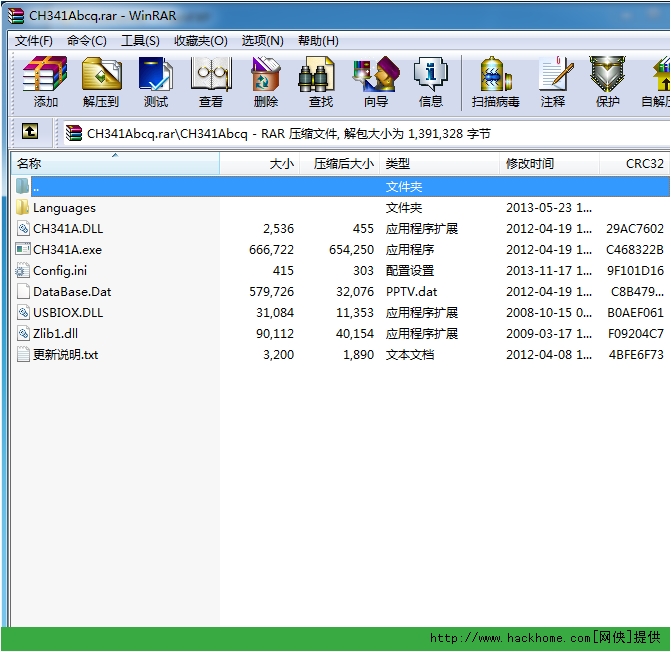Open the 工具(S) menu
The height and width of the screenshot is (652, 671).
click(140, 41)
